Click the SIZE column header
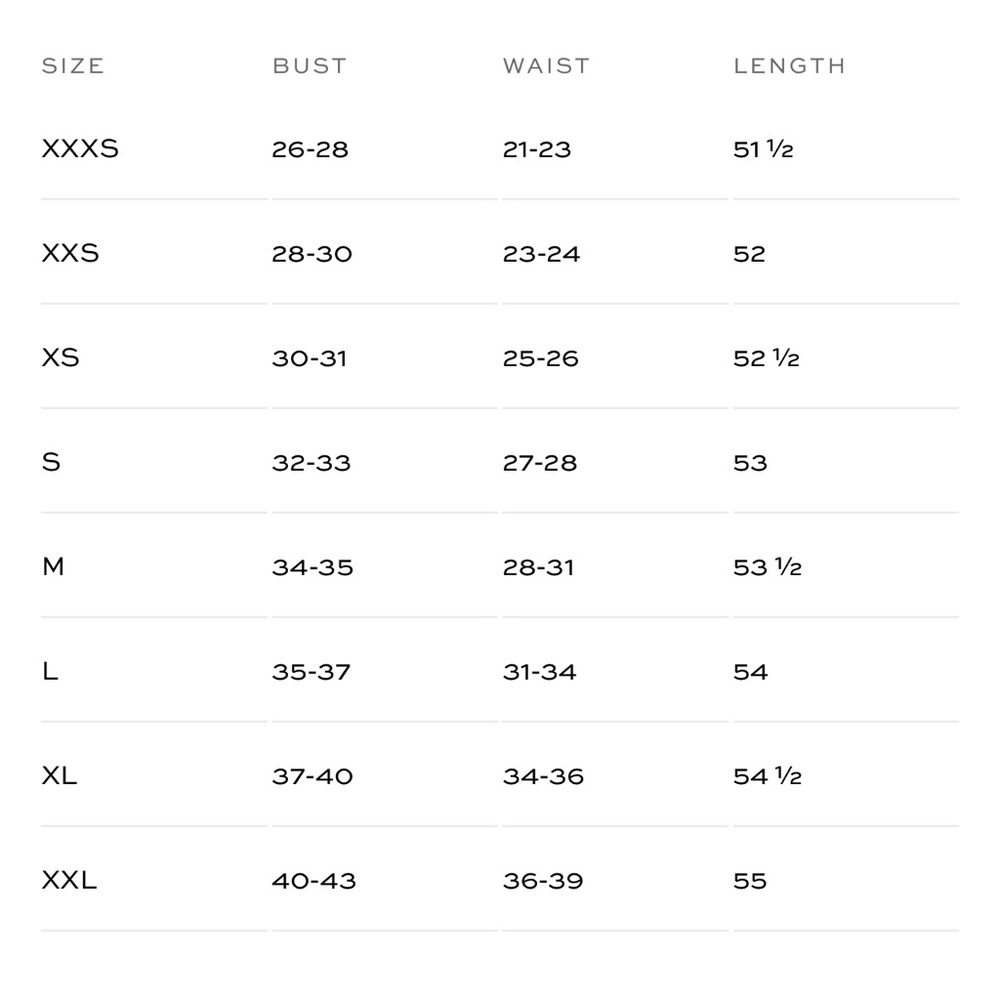This screenshot has width=1000, height=1000. (x=73, y=66)
